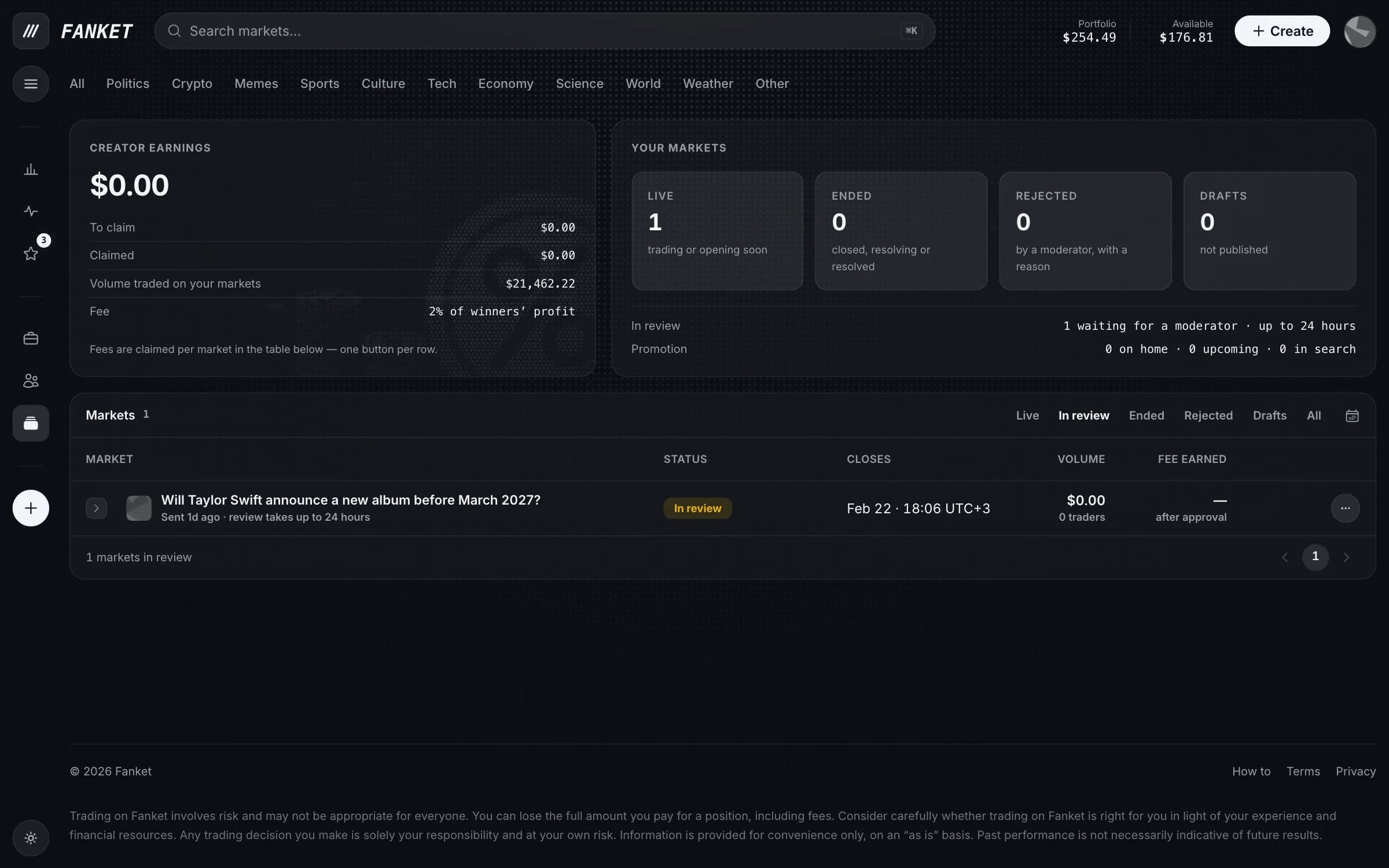Switch to the Ended tab in Markets table

[1147, 415]
